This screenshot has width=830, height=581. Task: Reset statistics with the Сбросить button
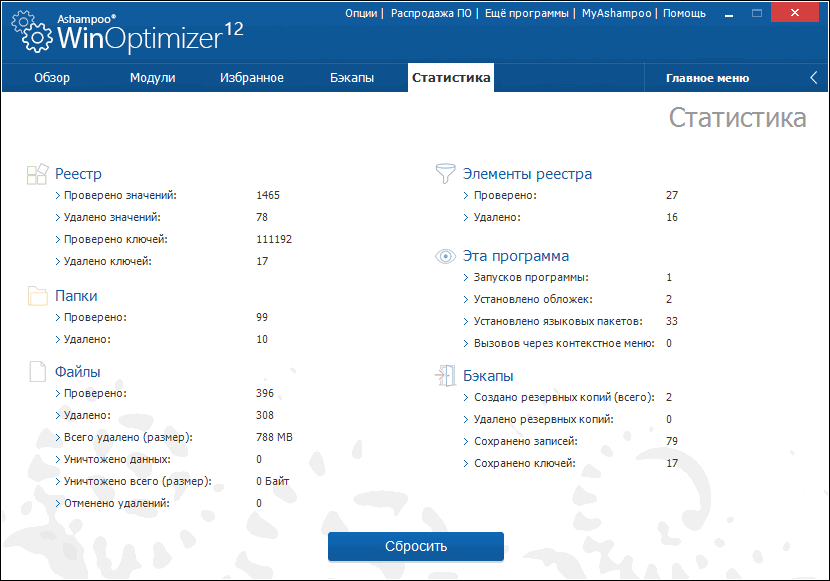(x=416, y=546)
